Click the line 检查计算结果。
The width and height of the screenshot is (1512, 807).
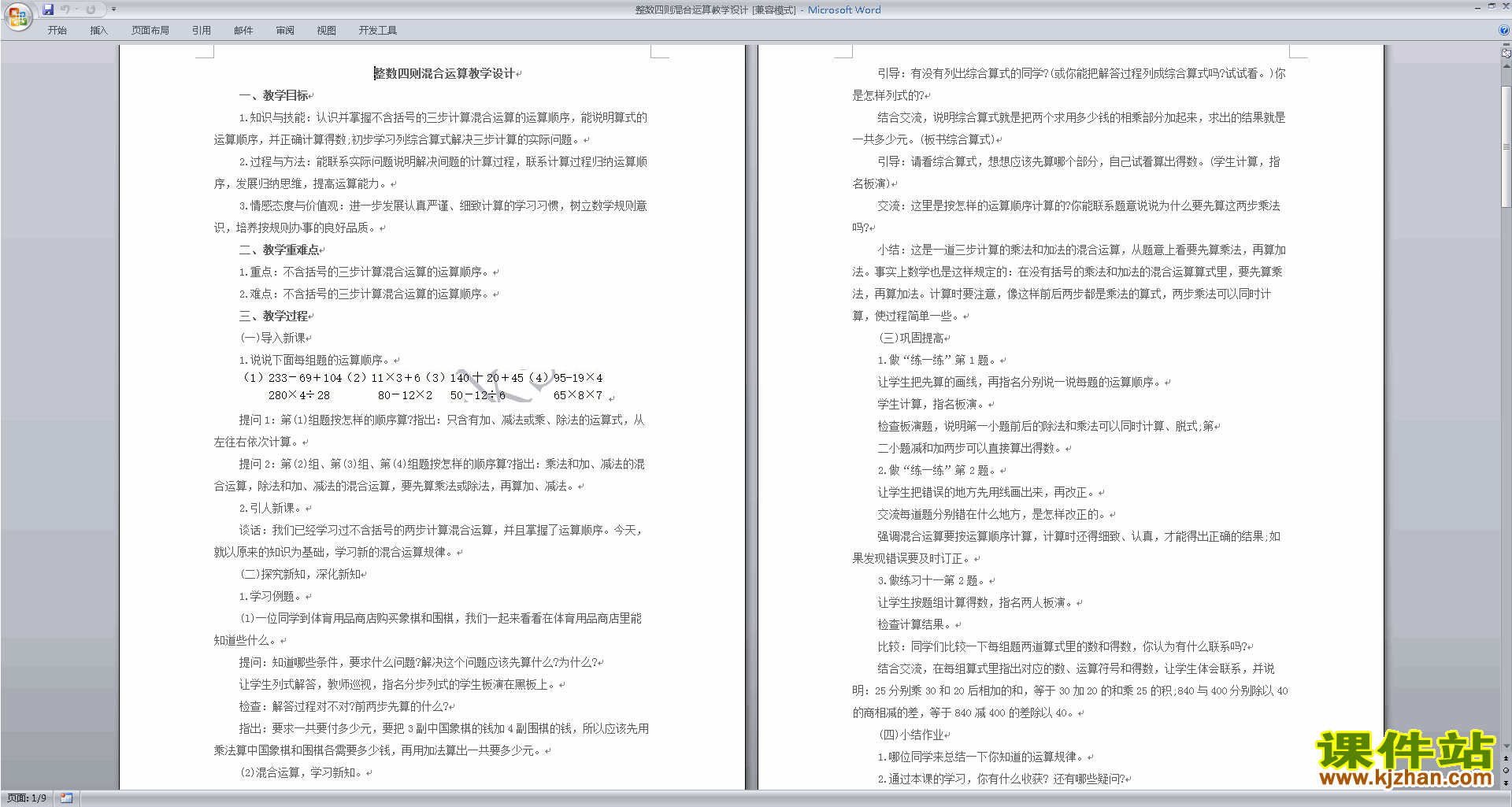click(916, 624)
